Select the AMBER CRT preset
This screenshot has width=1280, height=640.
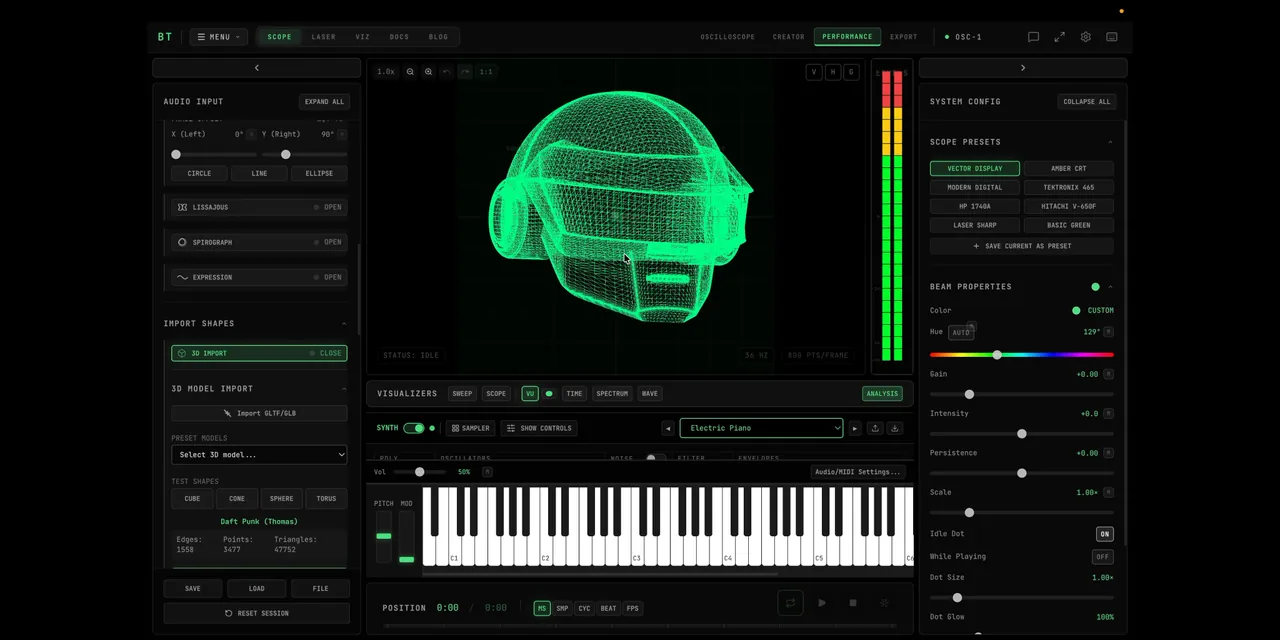click(x=1068, y=168)
